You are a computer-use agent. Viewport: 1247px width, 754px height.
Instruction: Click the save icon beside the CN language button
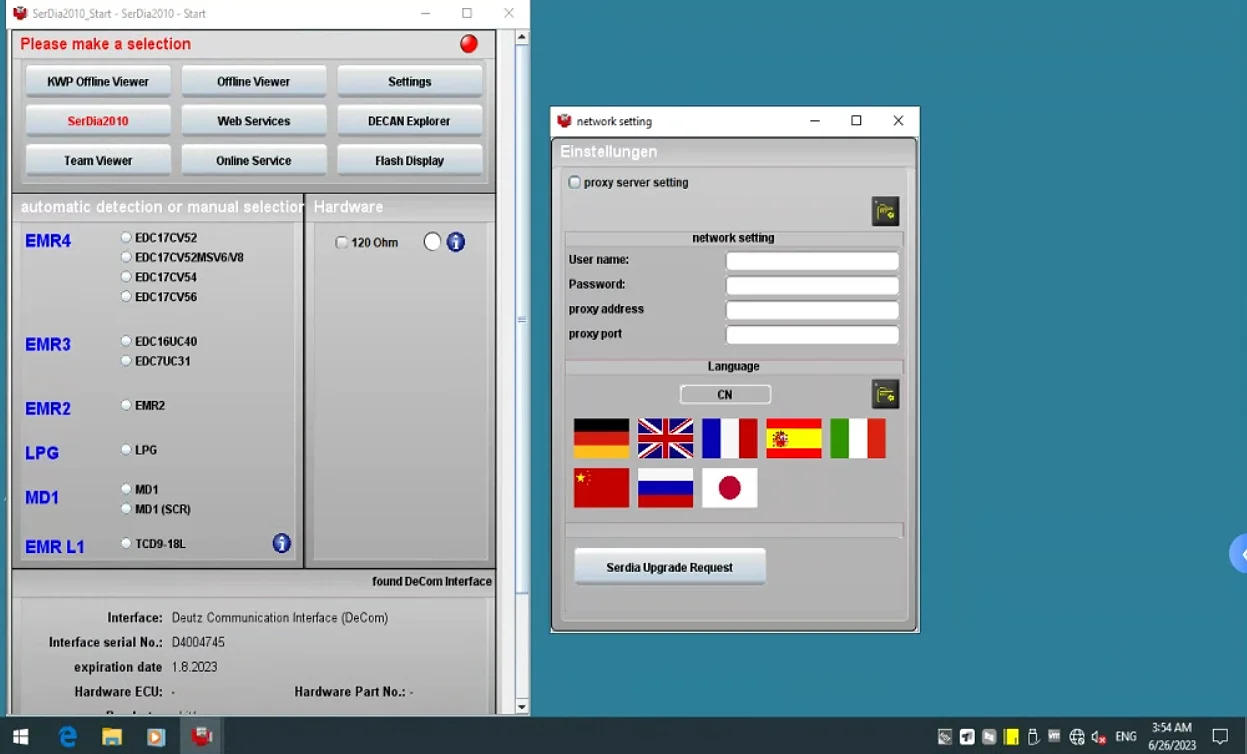pyautogui.click(x=885, y=394)
